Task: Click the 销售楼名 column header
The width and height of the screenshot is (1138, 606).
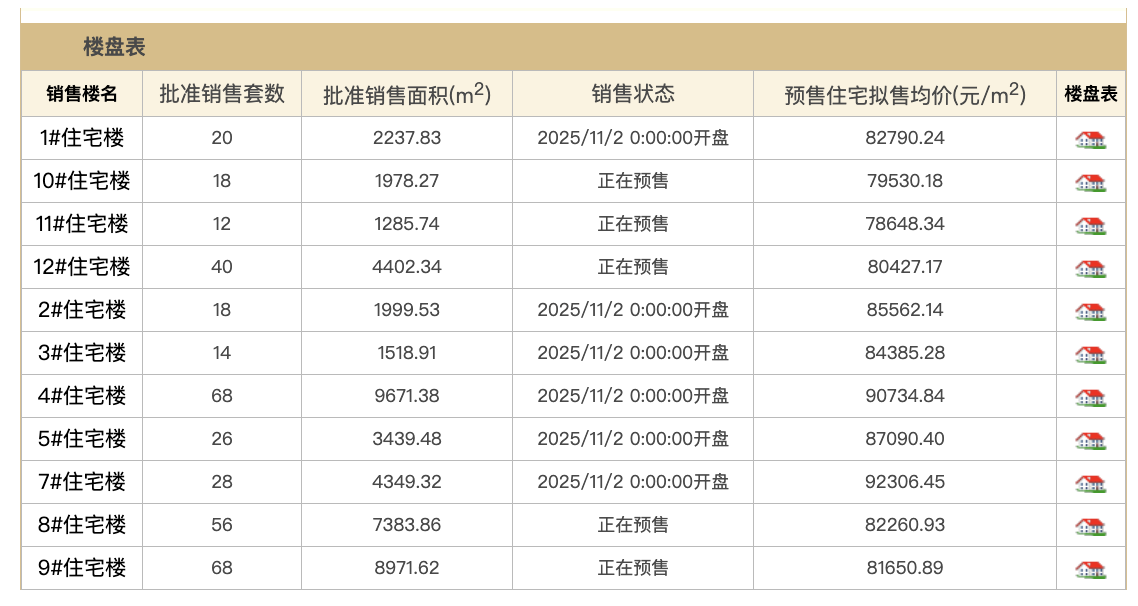Action: click(82, 94)
